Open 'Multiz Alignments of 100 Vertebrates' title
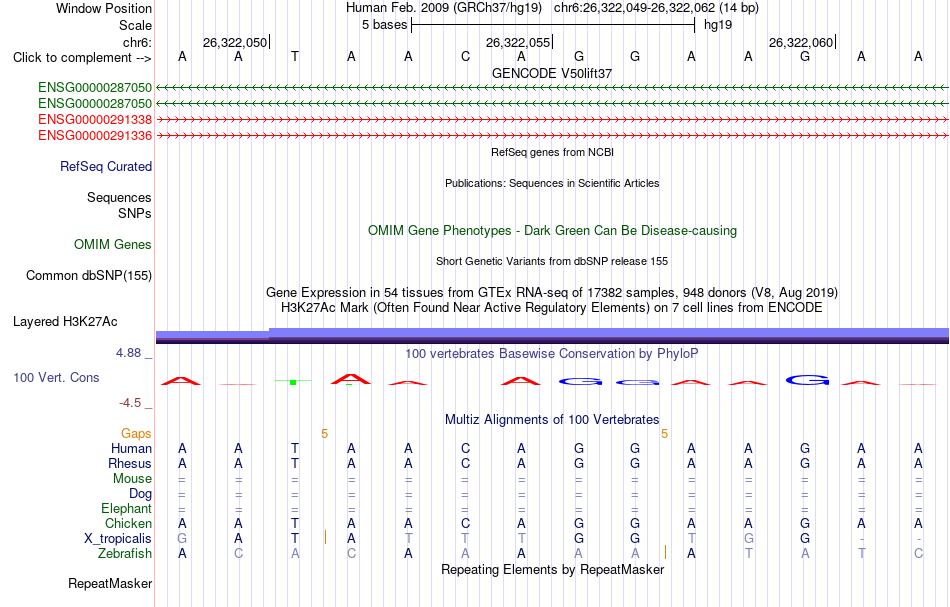 click(552, 420)
